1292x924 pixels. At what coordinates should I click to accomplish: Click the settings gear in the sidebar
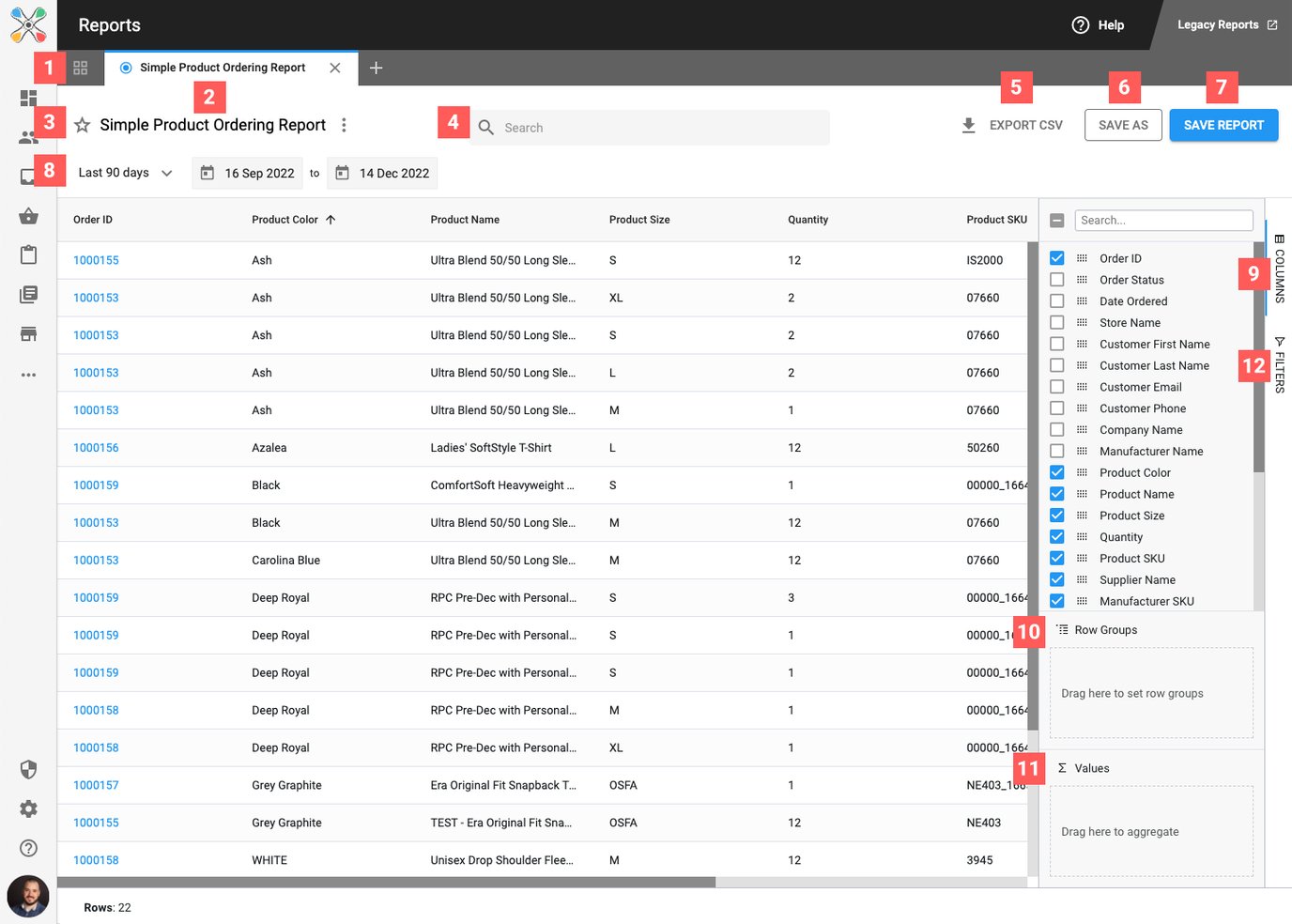tap(28, 808)
